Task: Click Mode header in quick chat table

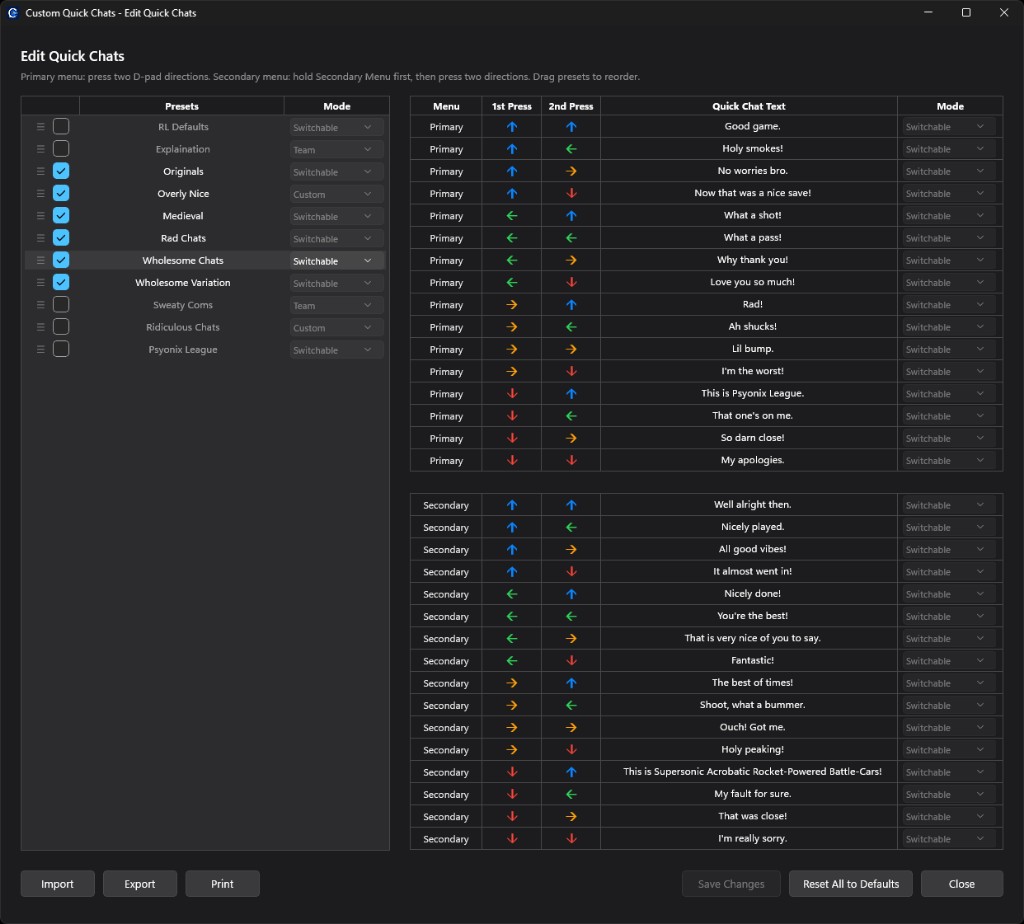Action: [950, 106]
